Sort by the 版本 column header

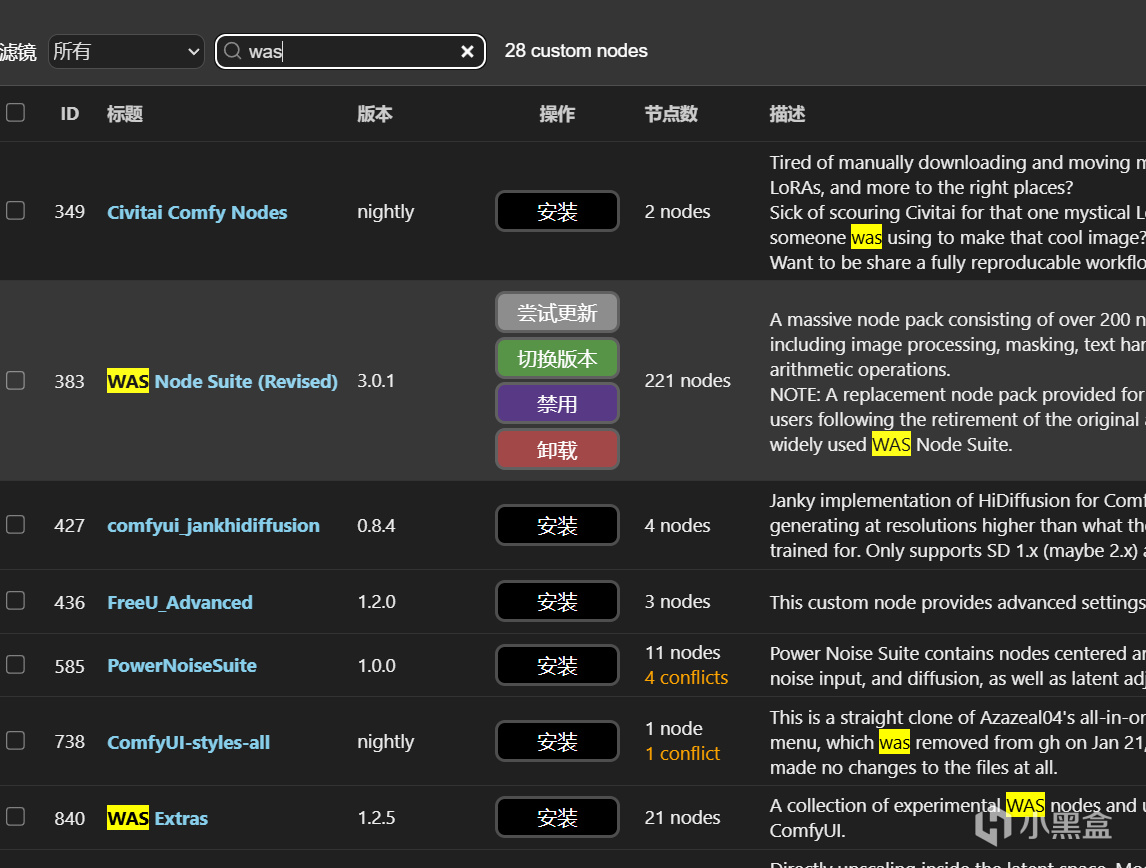[375, 114]
